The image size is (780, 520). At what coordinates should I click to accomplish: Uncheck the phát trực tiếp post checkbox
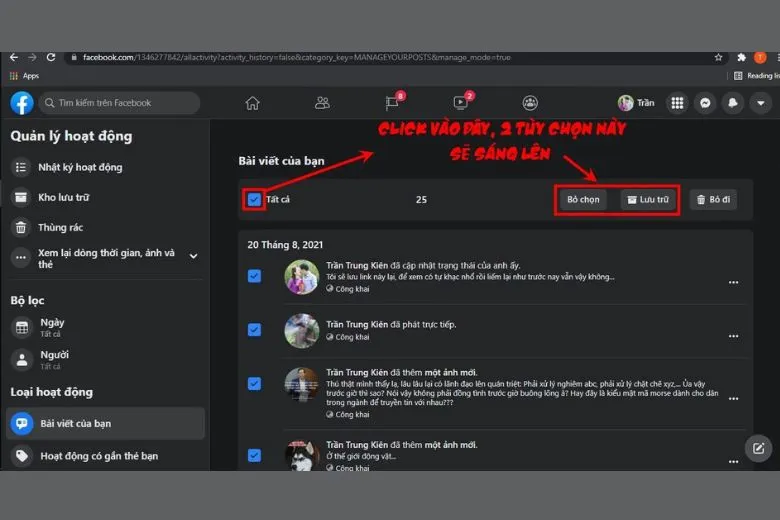pos(254,330)
